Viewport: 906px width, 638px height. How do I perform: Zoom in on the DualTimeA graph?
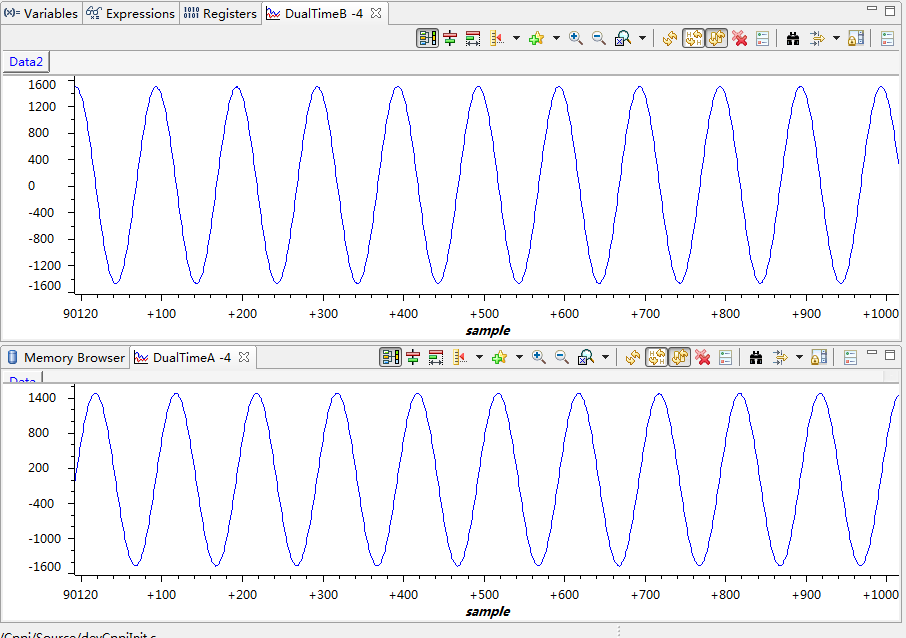coord(539,358)
